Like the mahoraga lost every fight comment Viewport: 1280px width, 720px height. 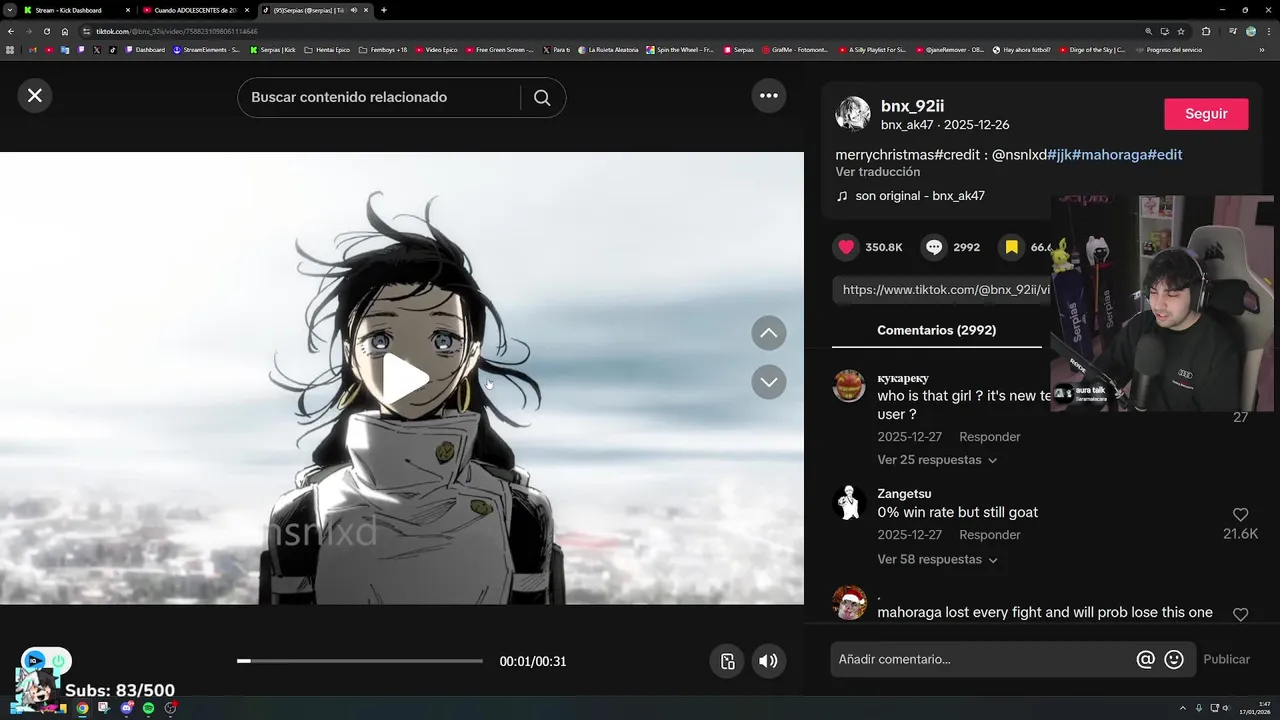click(x=1240, y=614)
